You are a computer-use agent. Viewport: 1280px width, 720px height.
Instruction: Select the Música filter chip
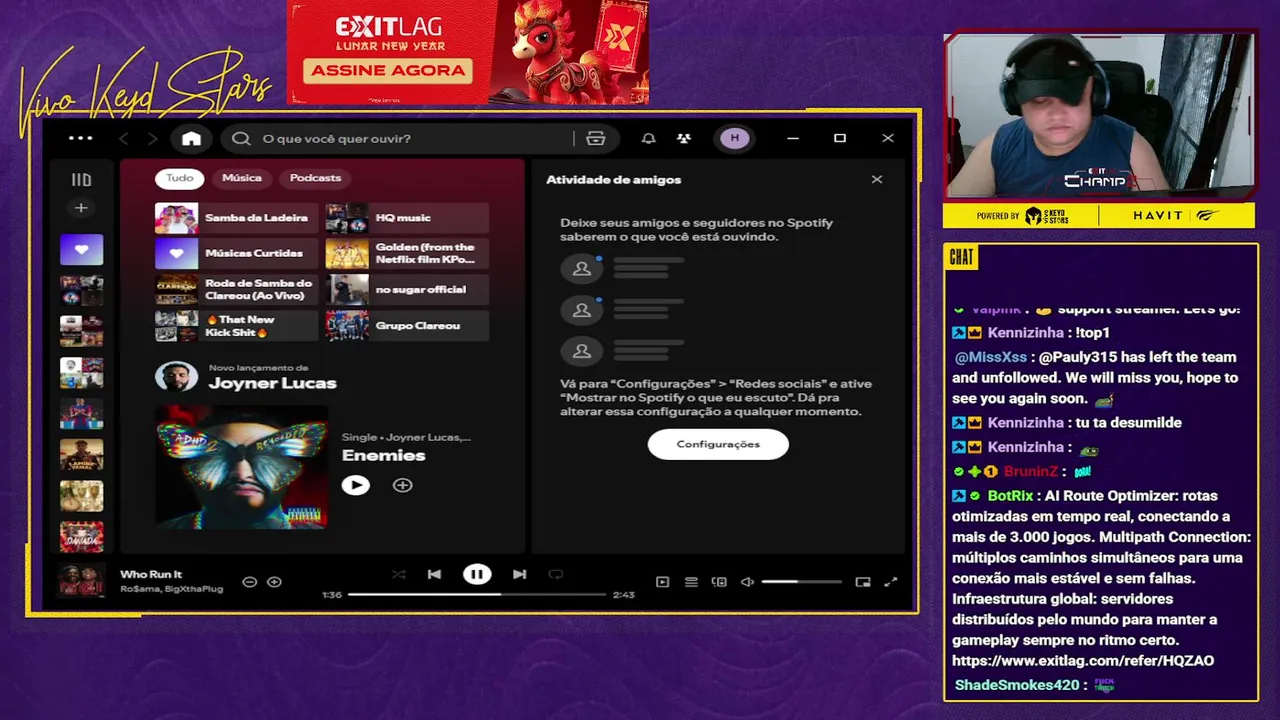tap(242, 178)
